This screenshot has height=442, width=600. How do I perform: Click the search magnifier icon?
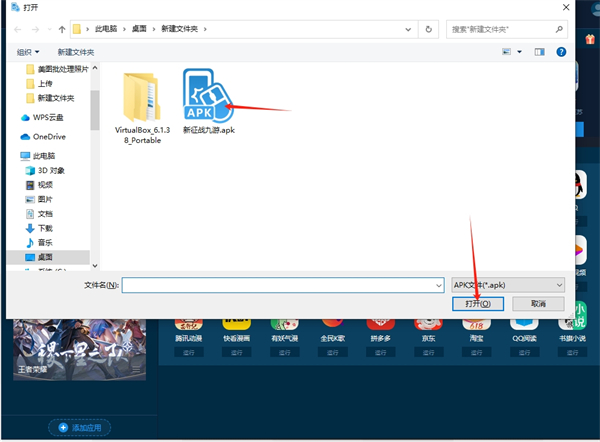coord(559,29)
